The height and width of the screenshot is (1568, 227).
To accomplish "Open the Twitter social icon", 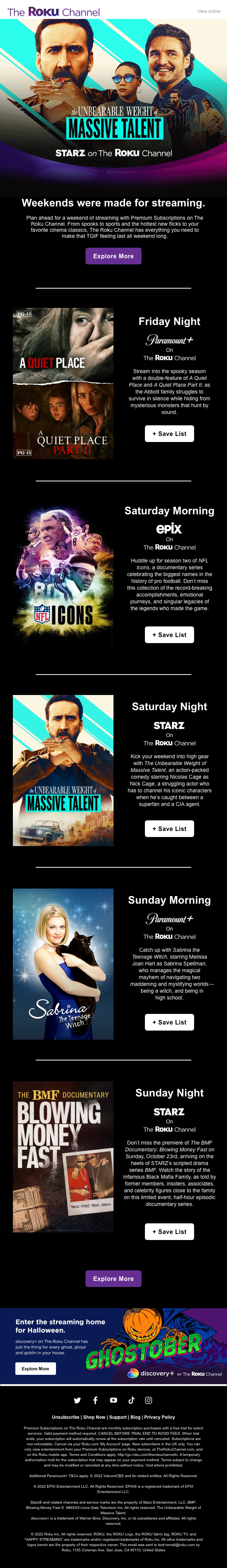I will click(x=77, y=1401).
